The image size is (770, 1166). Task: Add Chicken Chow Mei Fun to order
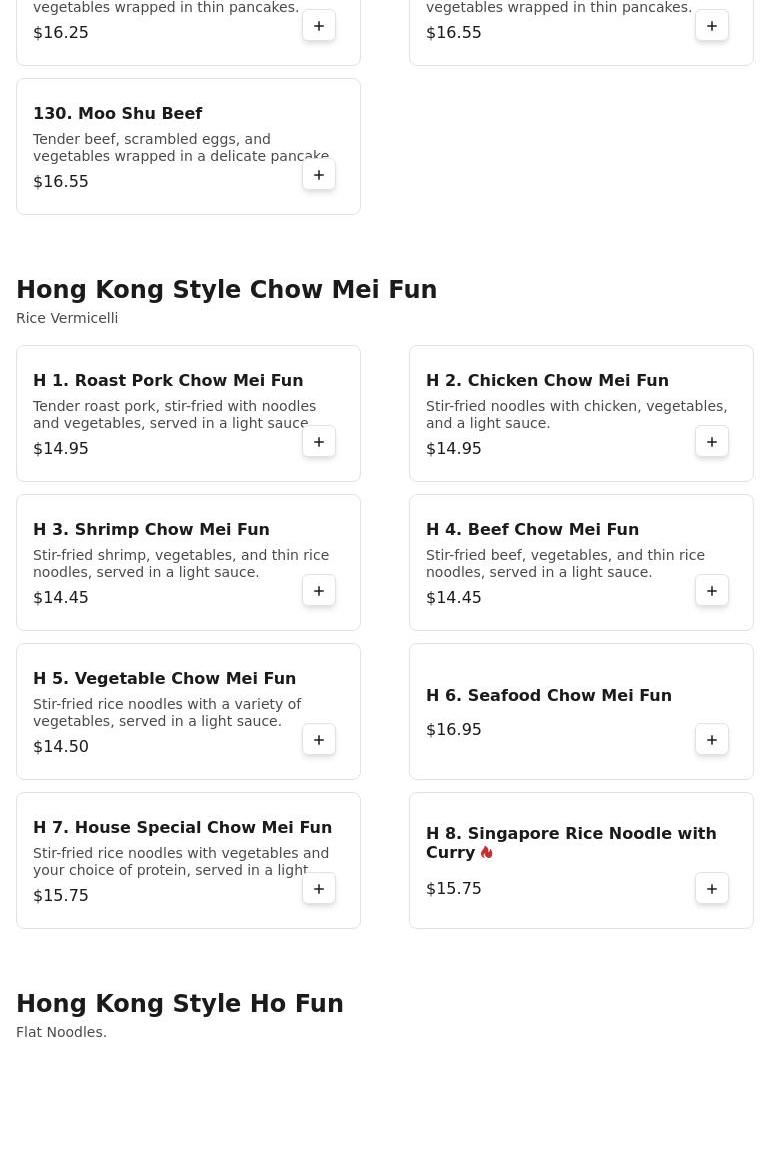tap(712, 442)
